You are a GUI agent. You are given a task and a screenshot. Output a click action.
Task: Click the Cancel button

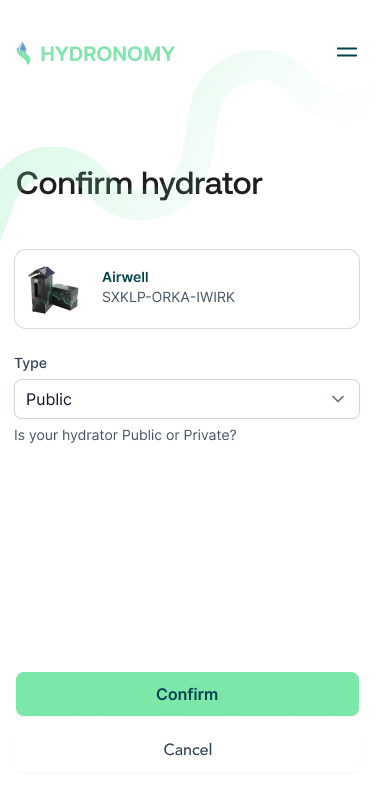(x=188, y=749)
